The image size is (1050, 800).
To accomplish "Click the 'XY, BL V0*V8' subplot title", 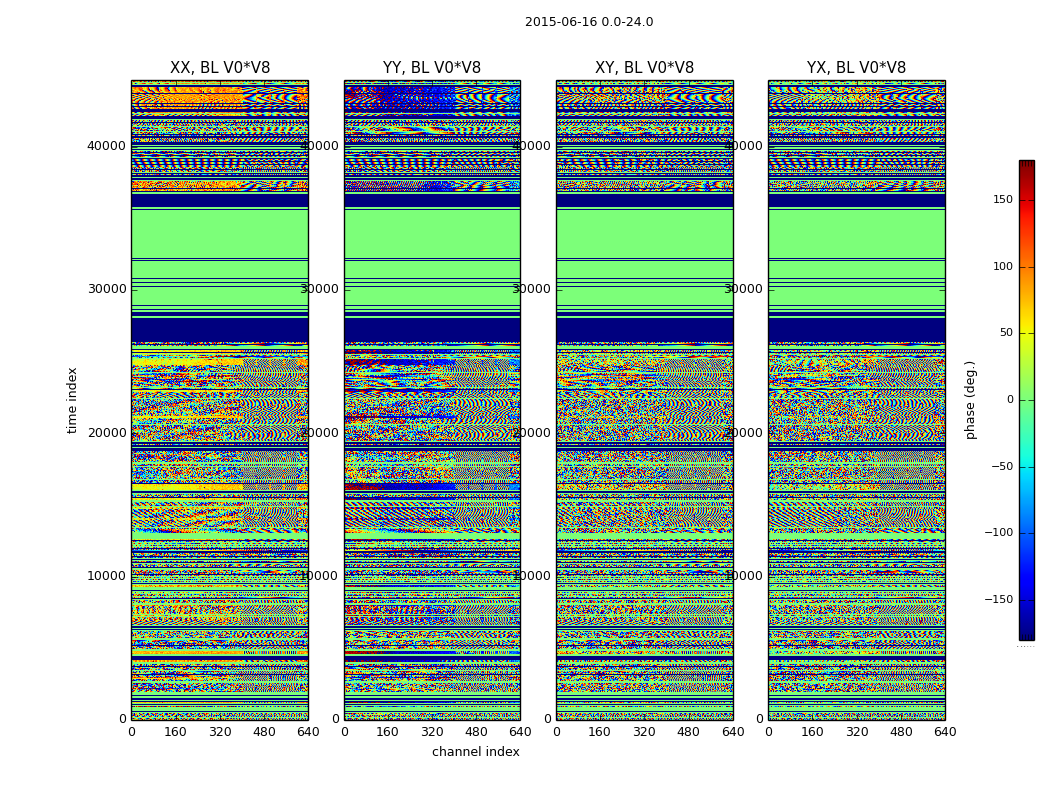I will tap(644, 68).
